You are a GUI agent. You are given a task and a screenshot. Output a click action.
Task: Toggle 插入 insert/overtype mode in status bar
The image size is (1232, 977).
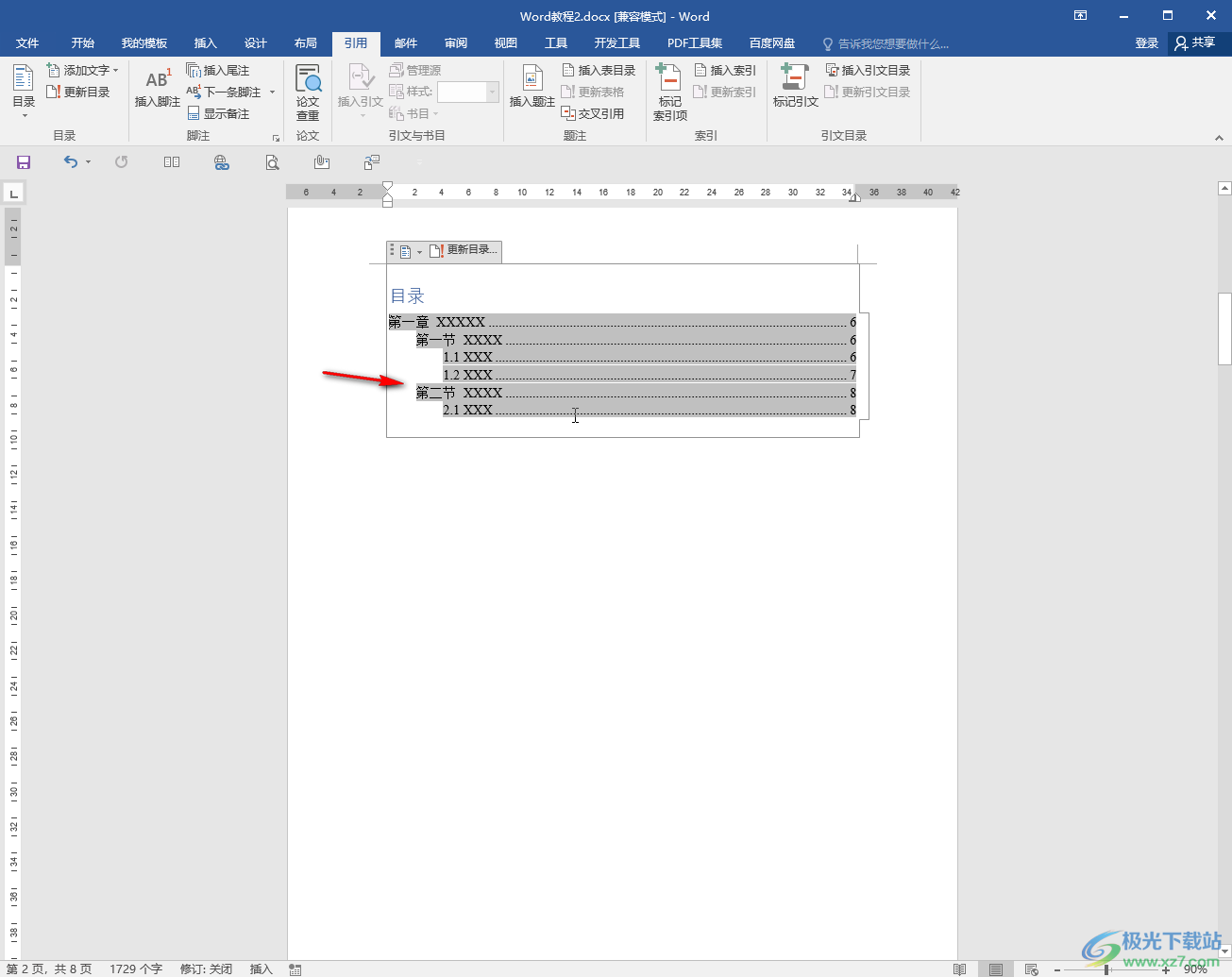click(x=261, y=969)
